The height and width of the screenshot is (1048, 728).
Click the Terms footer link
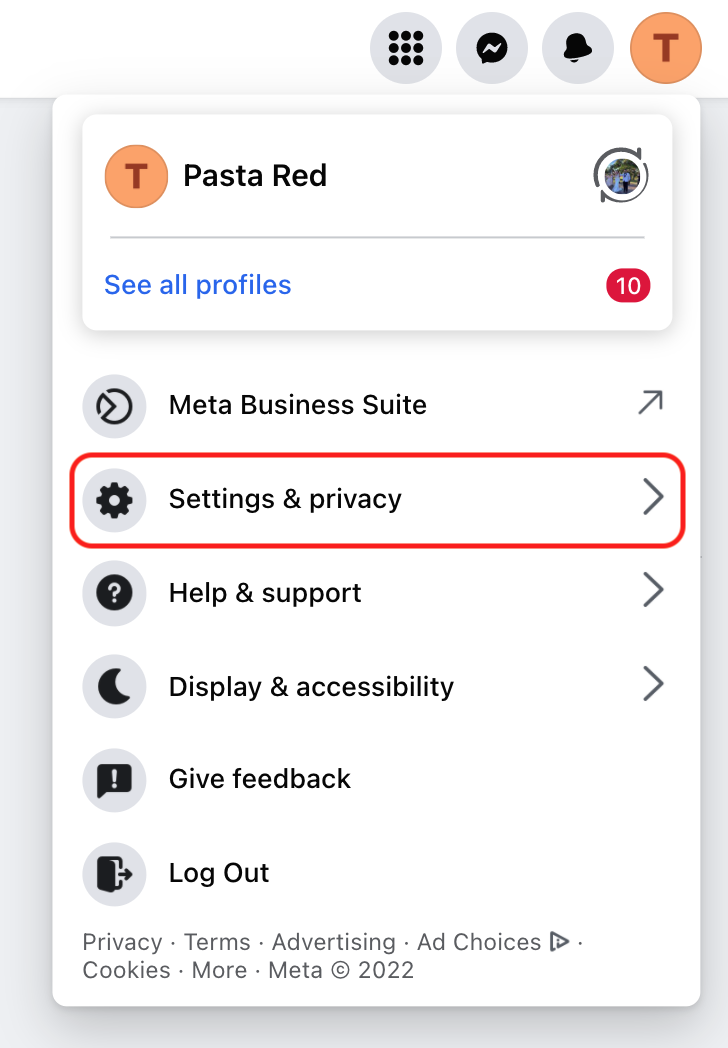(216, 941)
